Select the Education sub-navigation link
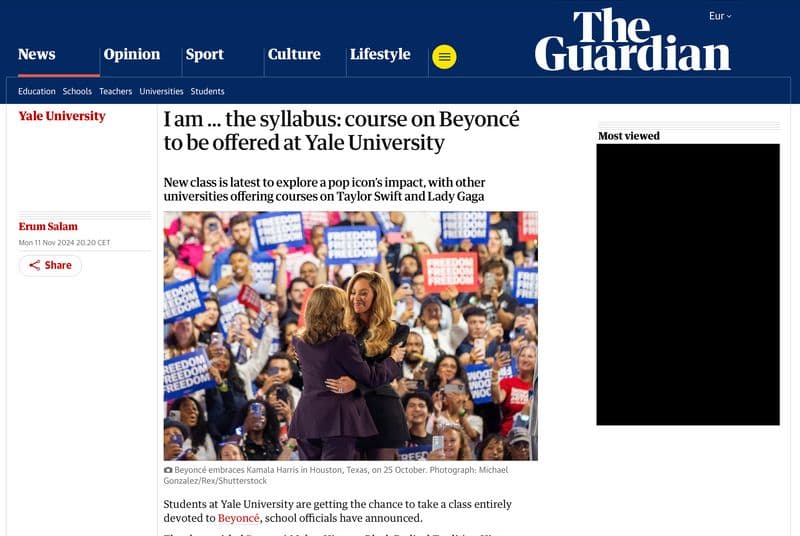Screen dimensions: 800x536 point(37,91)
